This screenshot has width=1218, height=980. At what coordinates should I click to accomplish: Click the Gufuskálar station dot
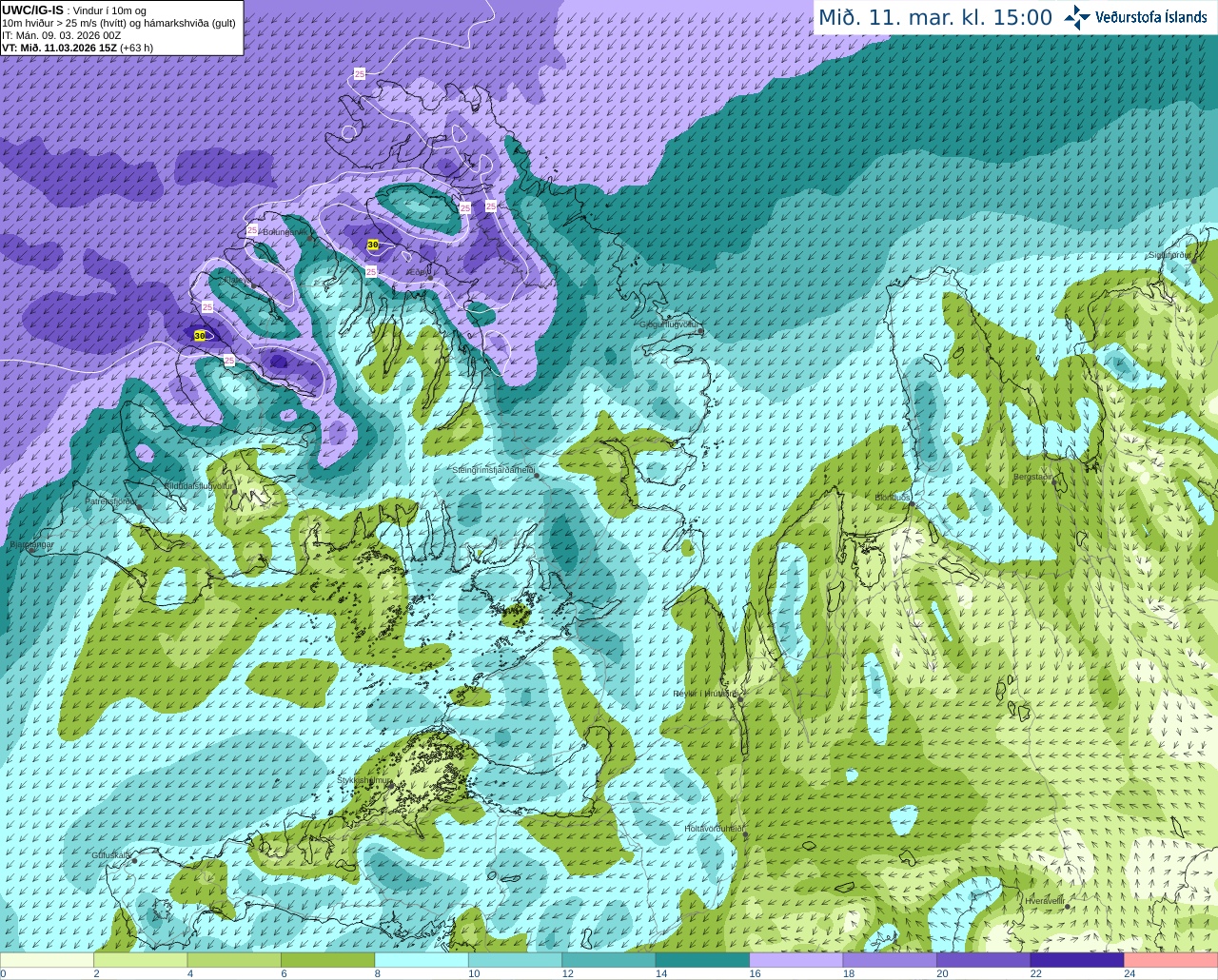135,860
